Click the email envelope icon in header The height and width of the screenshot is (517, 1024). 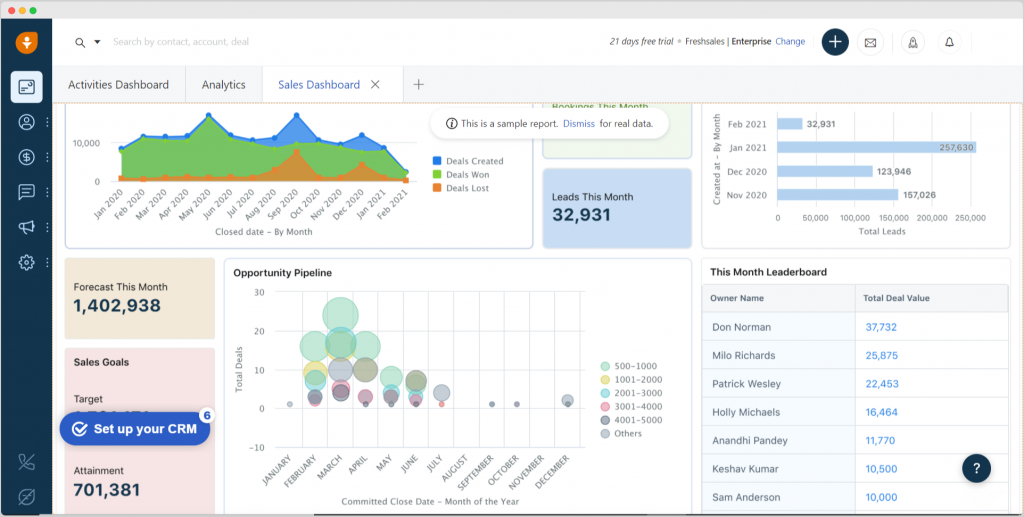pyautogui.click(x=870, y=42)
